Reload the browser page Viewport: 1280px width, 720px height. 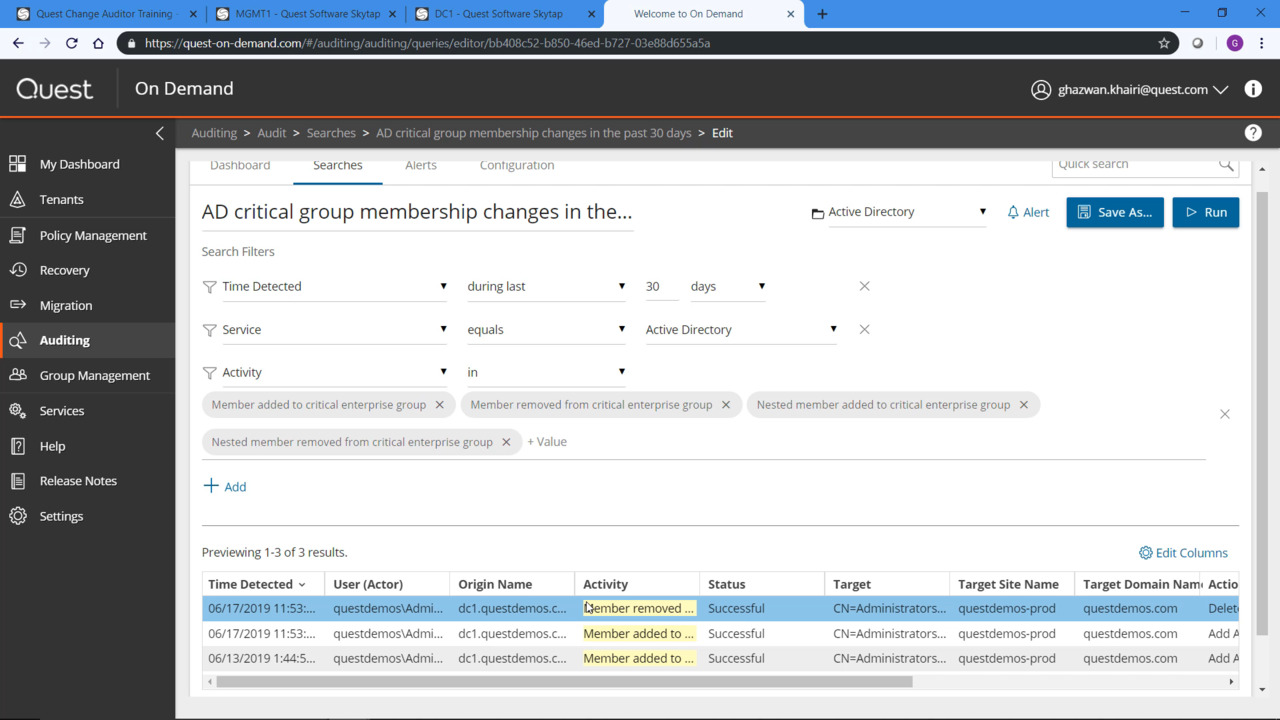pyautogui.click(x=71, y=43)
